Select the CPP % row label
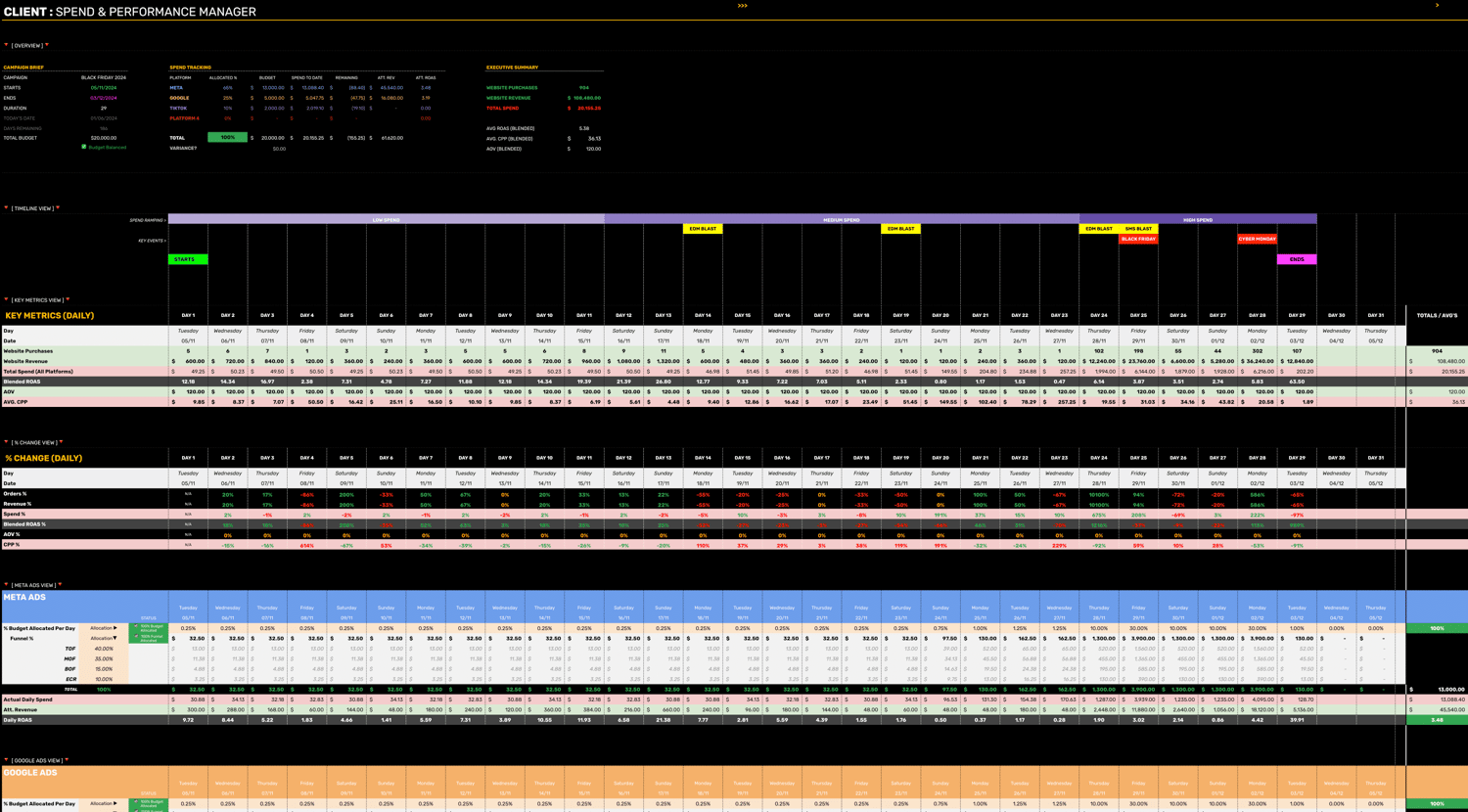Screen dimensions: 1468x812 12,545
